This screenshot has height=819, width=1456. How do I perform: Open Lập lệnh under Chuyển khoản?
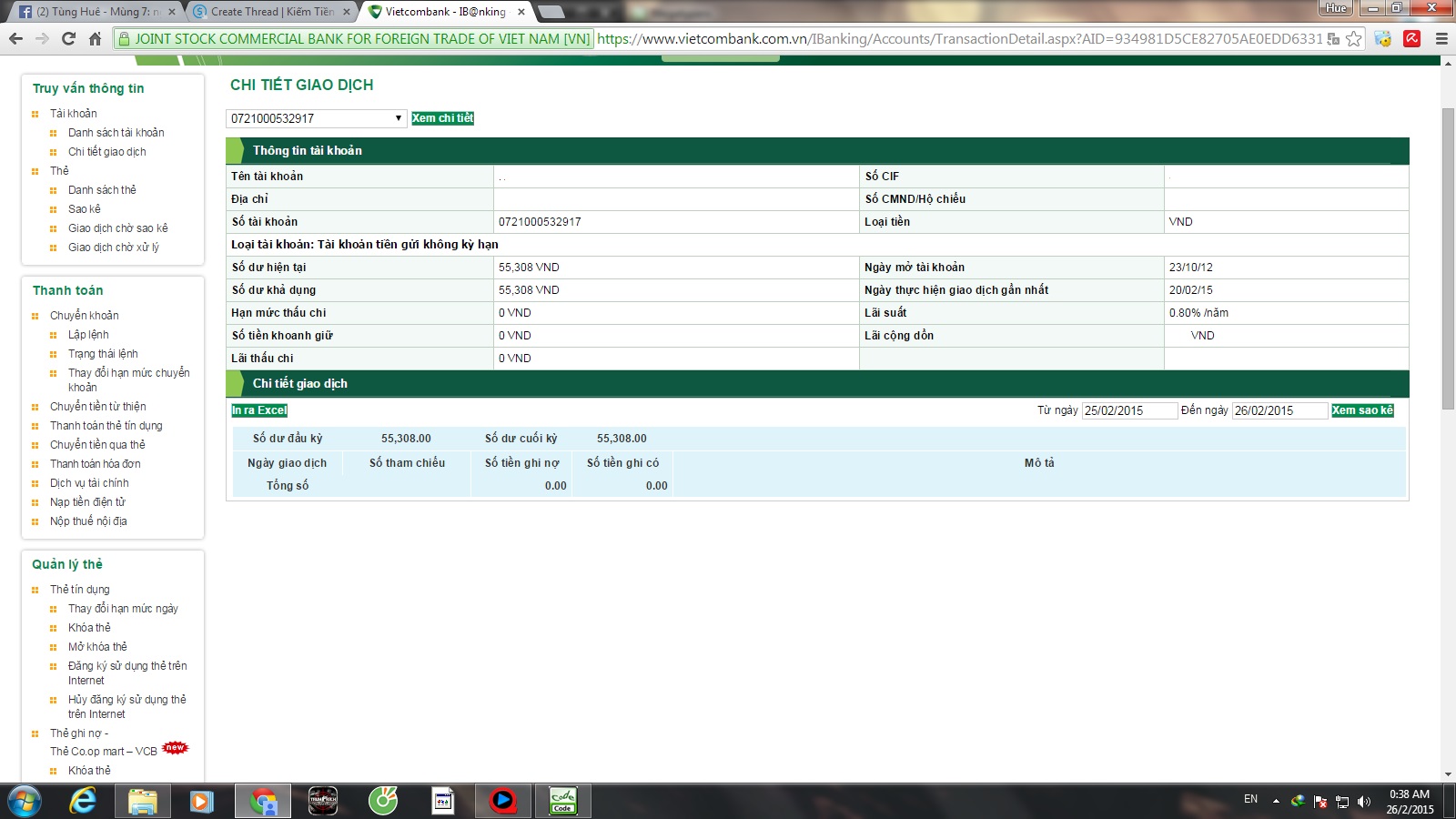88,335
